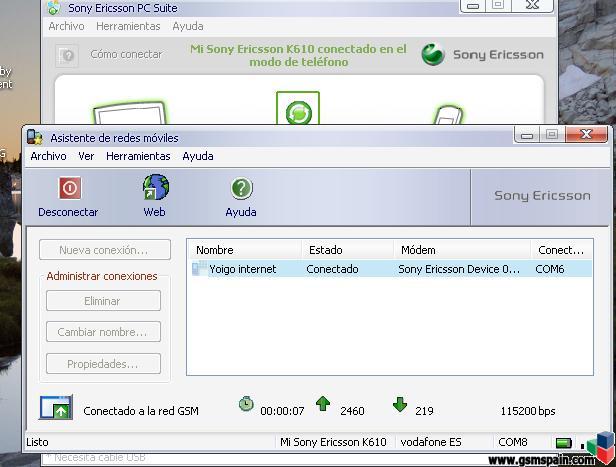Click the red Desconectar power icon
The width and height of the screenshot is (616, 467).
[x=70, y=188]
